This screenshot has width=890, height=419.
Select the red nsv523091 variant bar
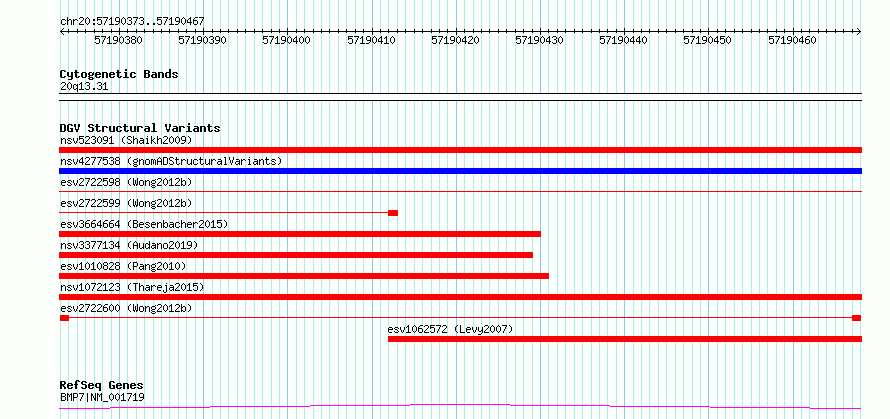(460, 150)
